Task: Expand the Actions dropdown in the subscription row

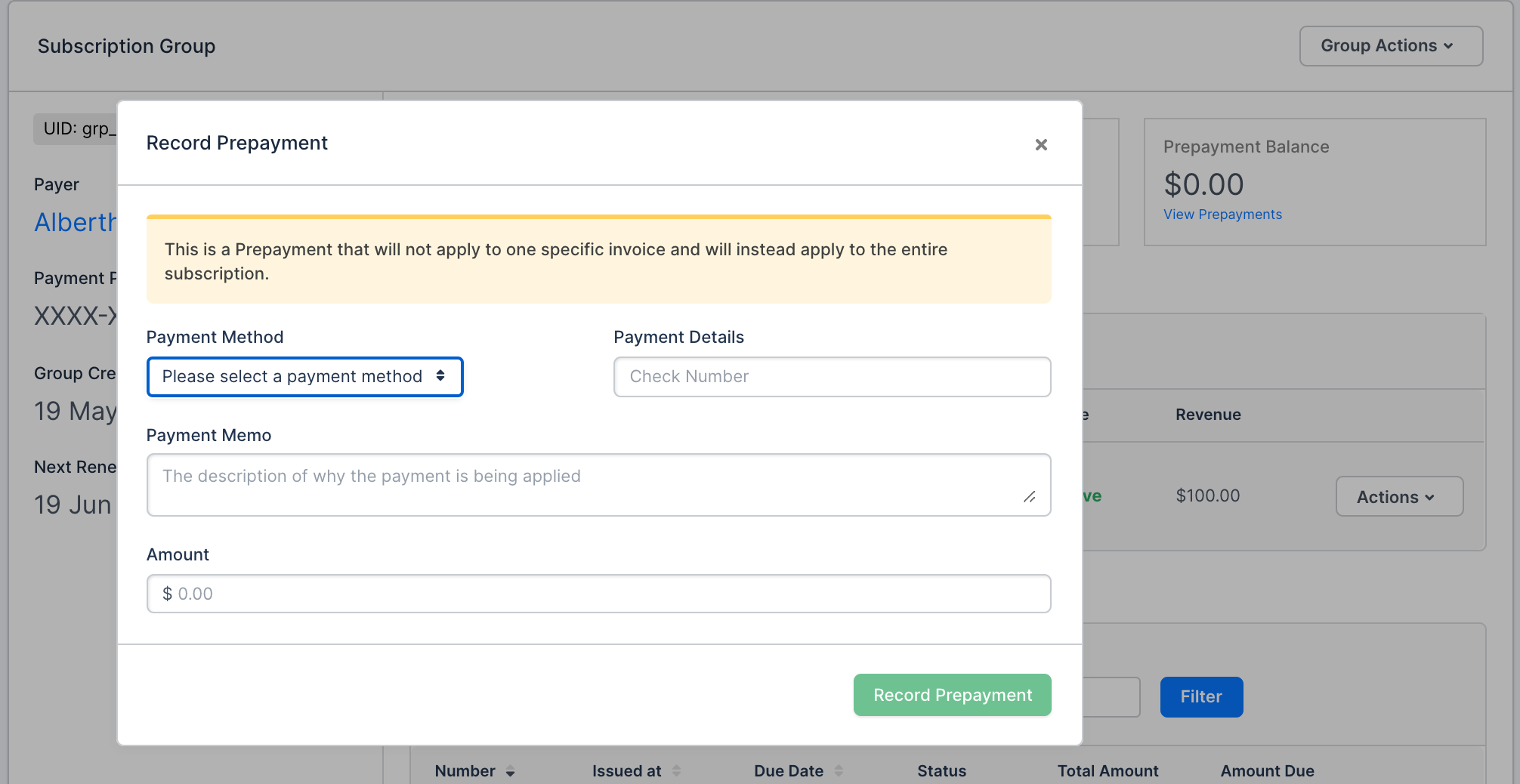Action: point(1398,497)
